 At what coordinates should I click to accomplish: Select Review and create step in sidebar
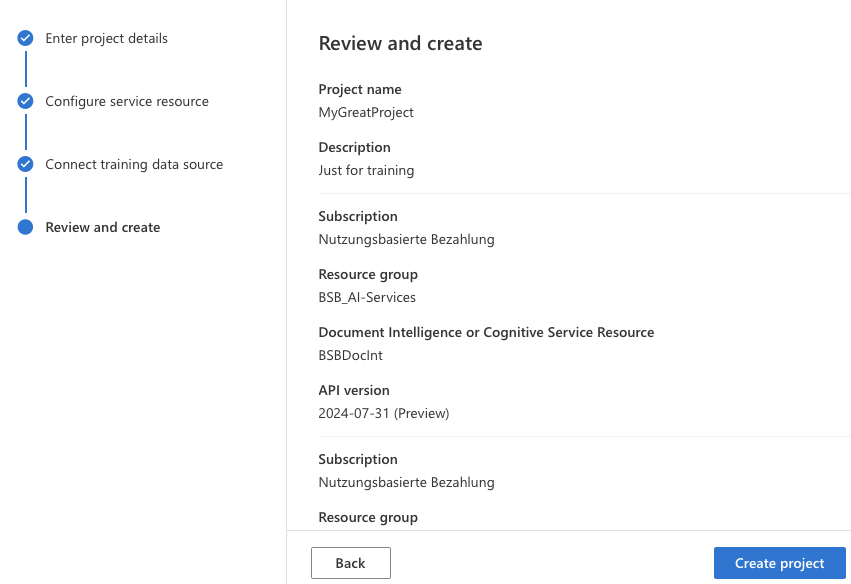[x=102, y=228]
